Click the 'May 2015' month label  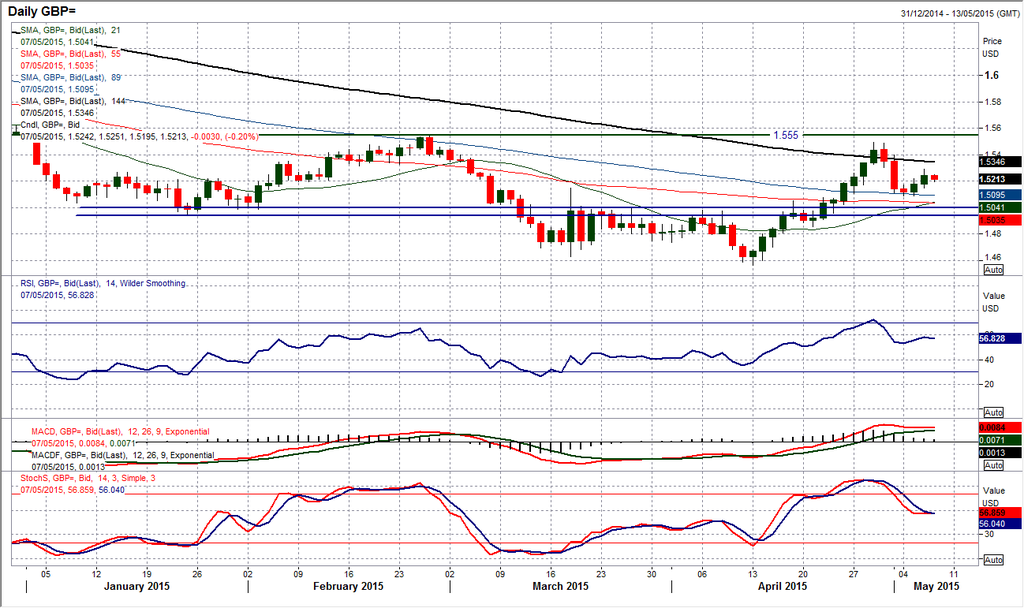(x=936, y=586)
